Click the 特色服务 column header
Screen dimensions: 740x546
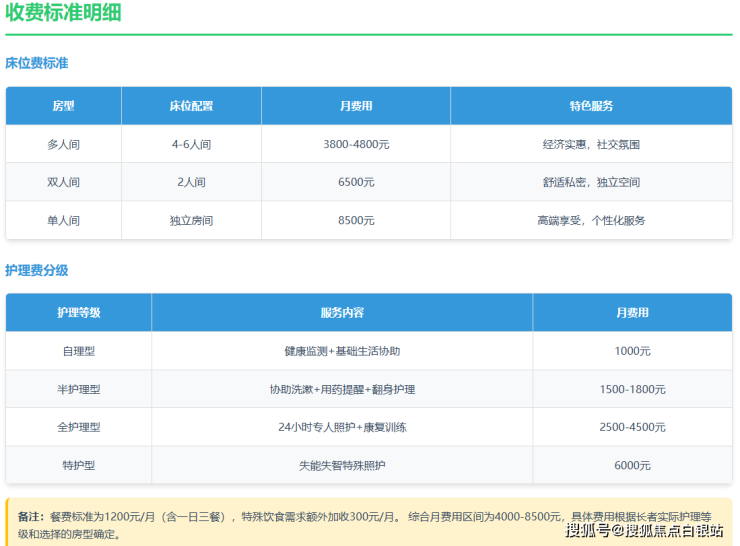[x=591, y=106]
